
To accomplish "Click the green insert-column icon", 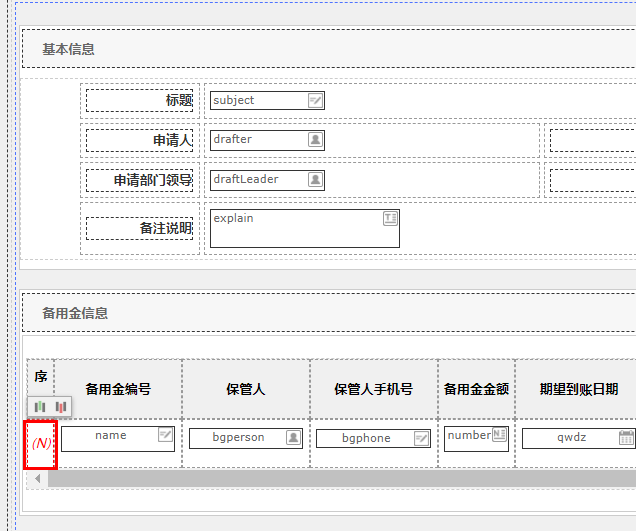I will pyautogui.click(x=40, y=406).
